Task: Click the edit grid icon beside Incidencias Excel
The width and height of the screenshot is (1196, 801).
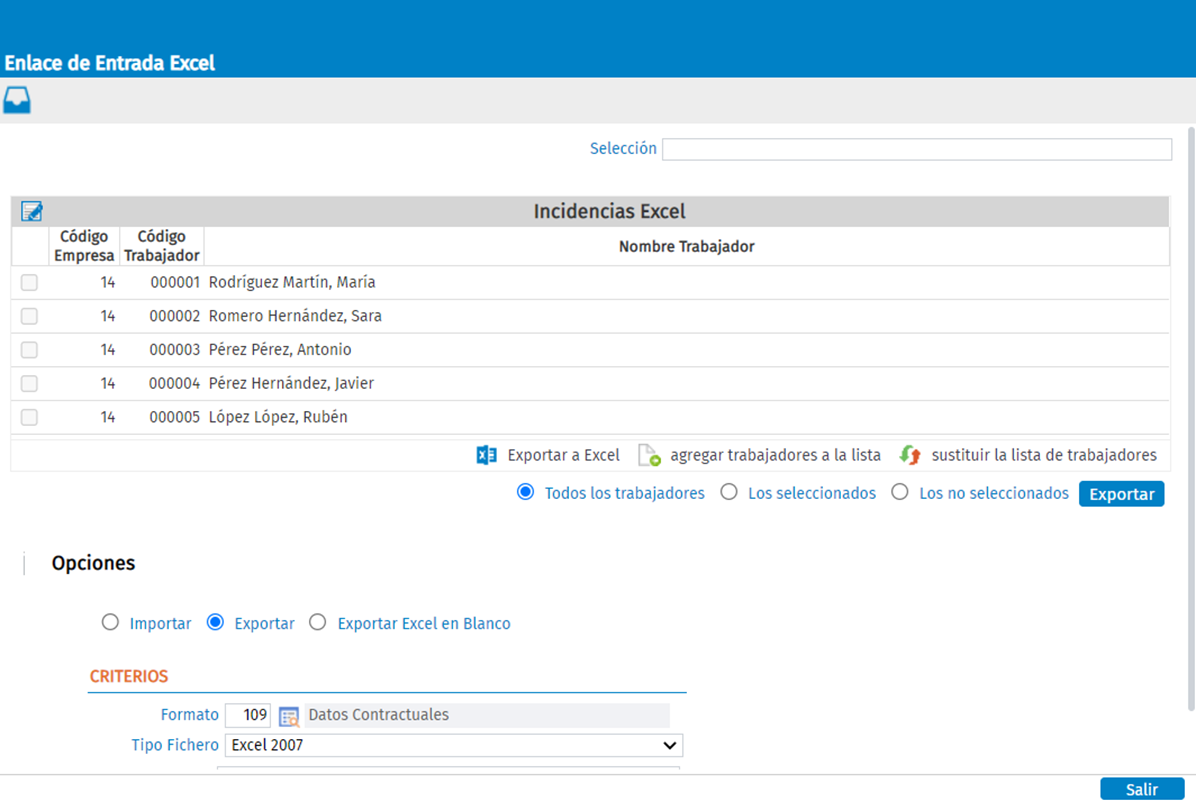Action: pos(31,211)
